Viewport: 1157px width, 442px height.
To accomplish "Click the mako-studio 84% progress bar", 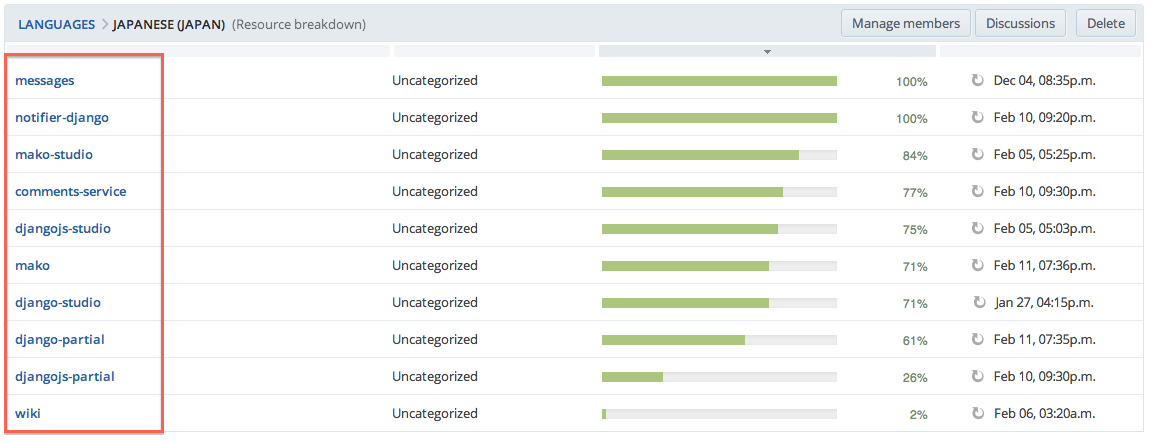I will point(719,155).
